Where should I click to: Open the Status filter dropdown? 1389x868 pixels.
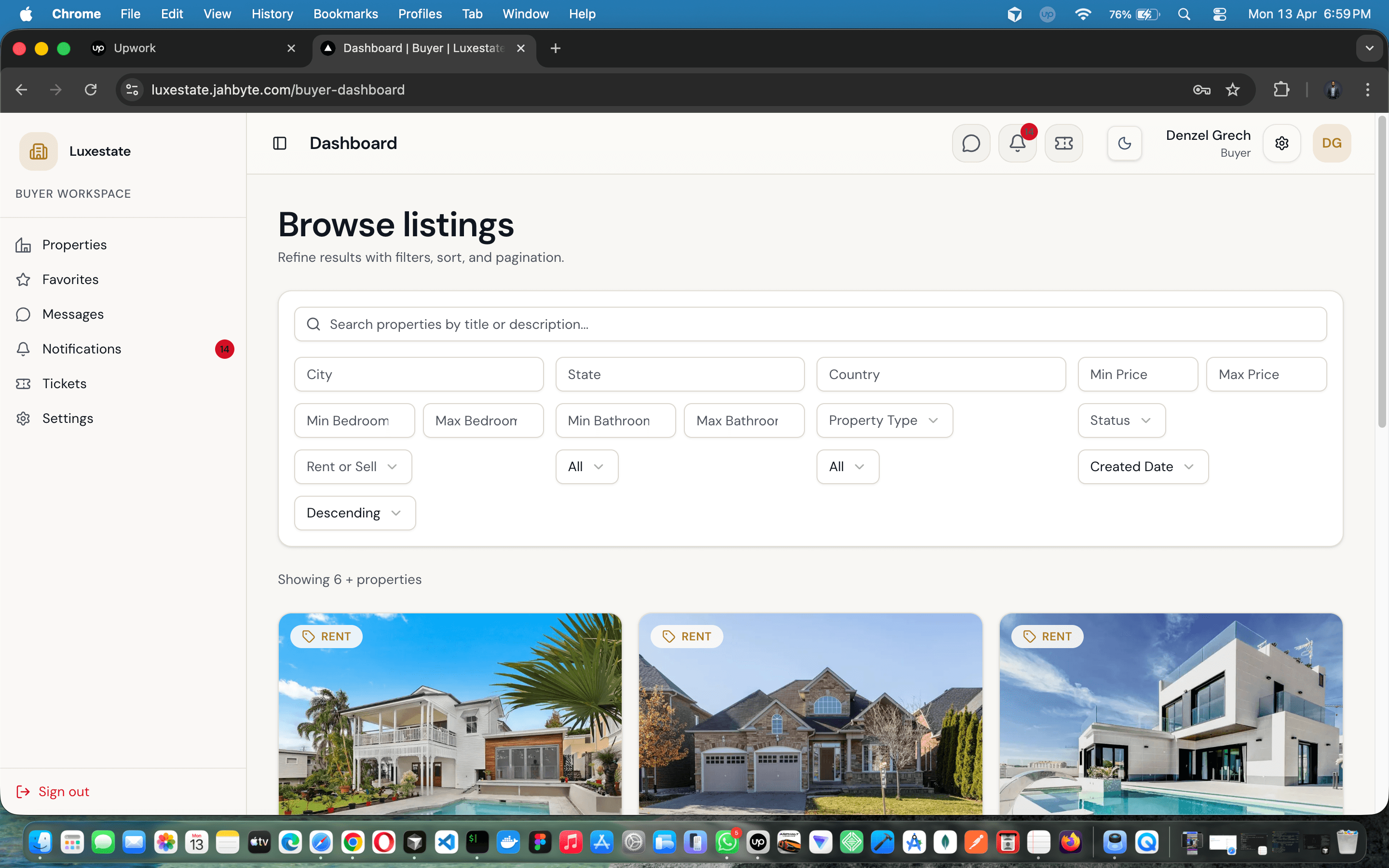pyautogui.click(x=1120, y=420)
